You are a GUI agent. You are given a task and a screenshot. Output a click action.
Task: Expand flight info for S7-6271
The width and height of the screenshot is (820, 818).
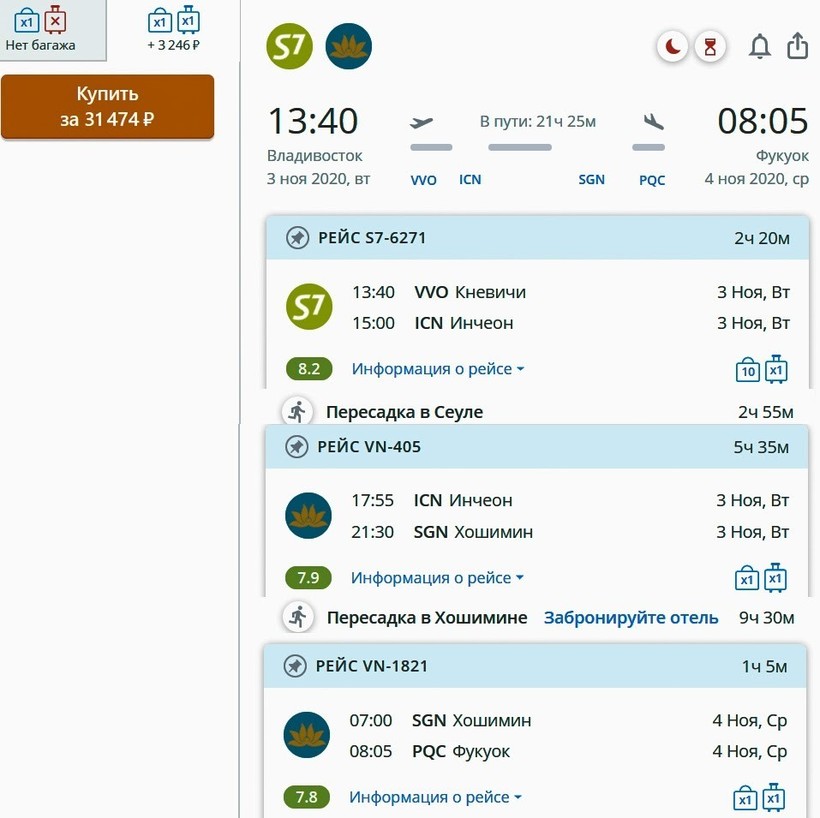[x=437, y=369]
